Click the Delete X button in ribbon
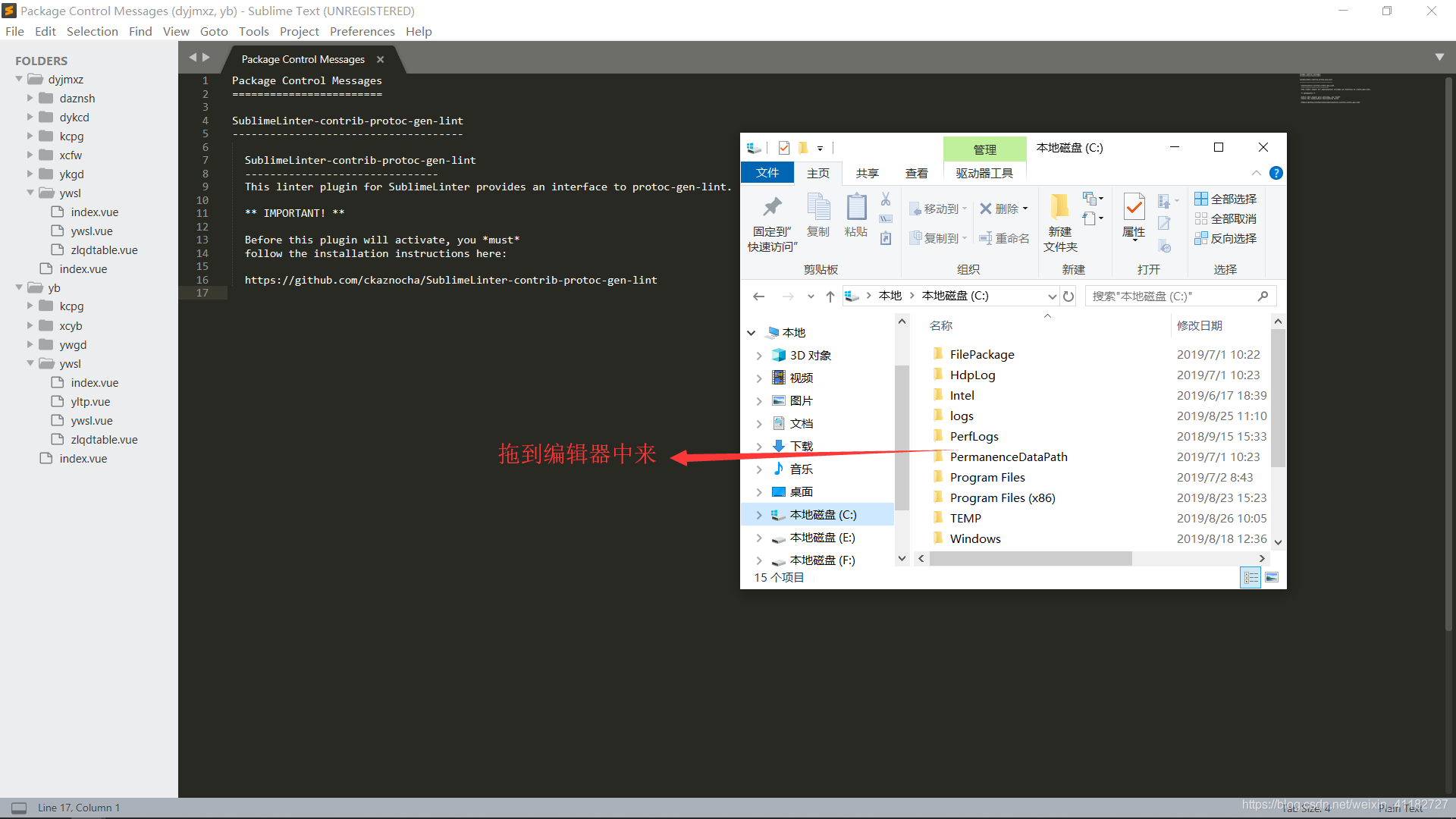The height and width of the screenshot is (819, 1456). [x=1004, y=209]
